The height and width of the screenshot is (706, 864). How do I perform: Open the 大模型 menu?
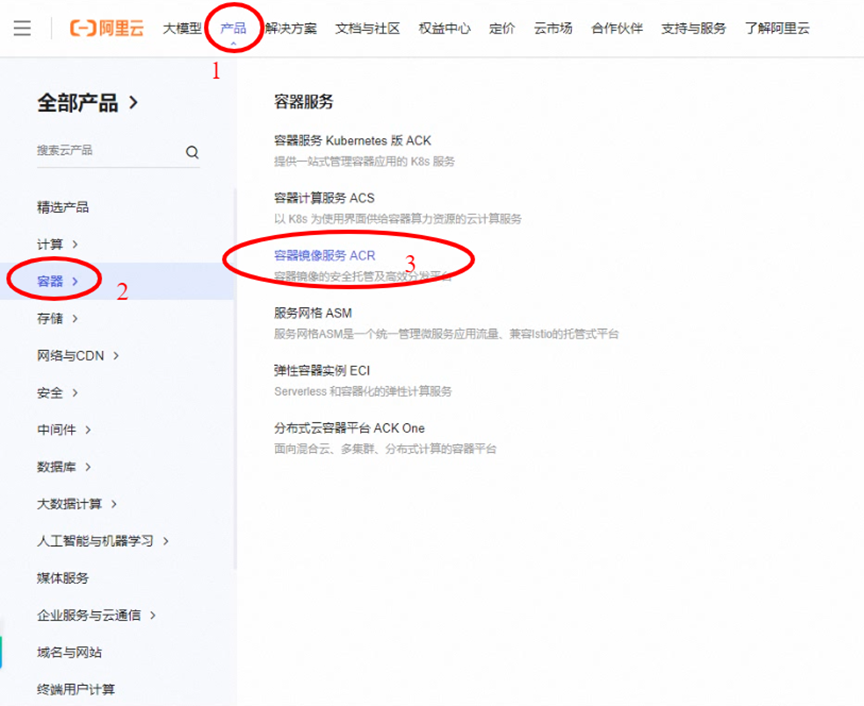(182, 28)
